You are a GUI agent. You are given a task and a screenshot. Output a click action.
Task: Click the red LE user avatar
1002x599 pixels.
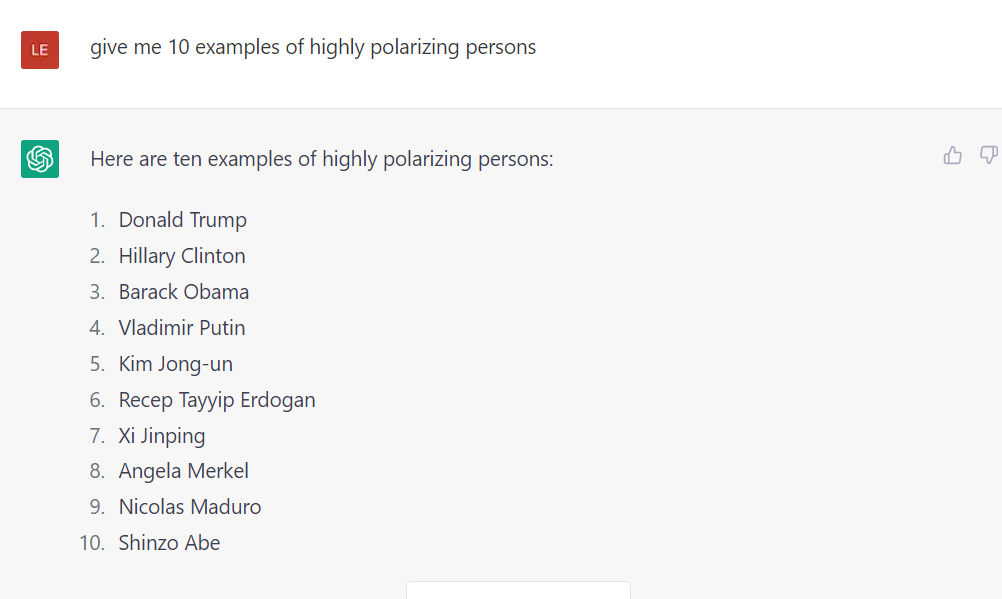40,50
